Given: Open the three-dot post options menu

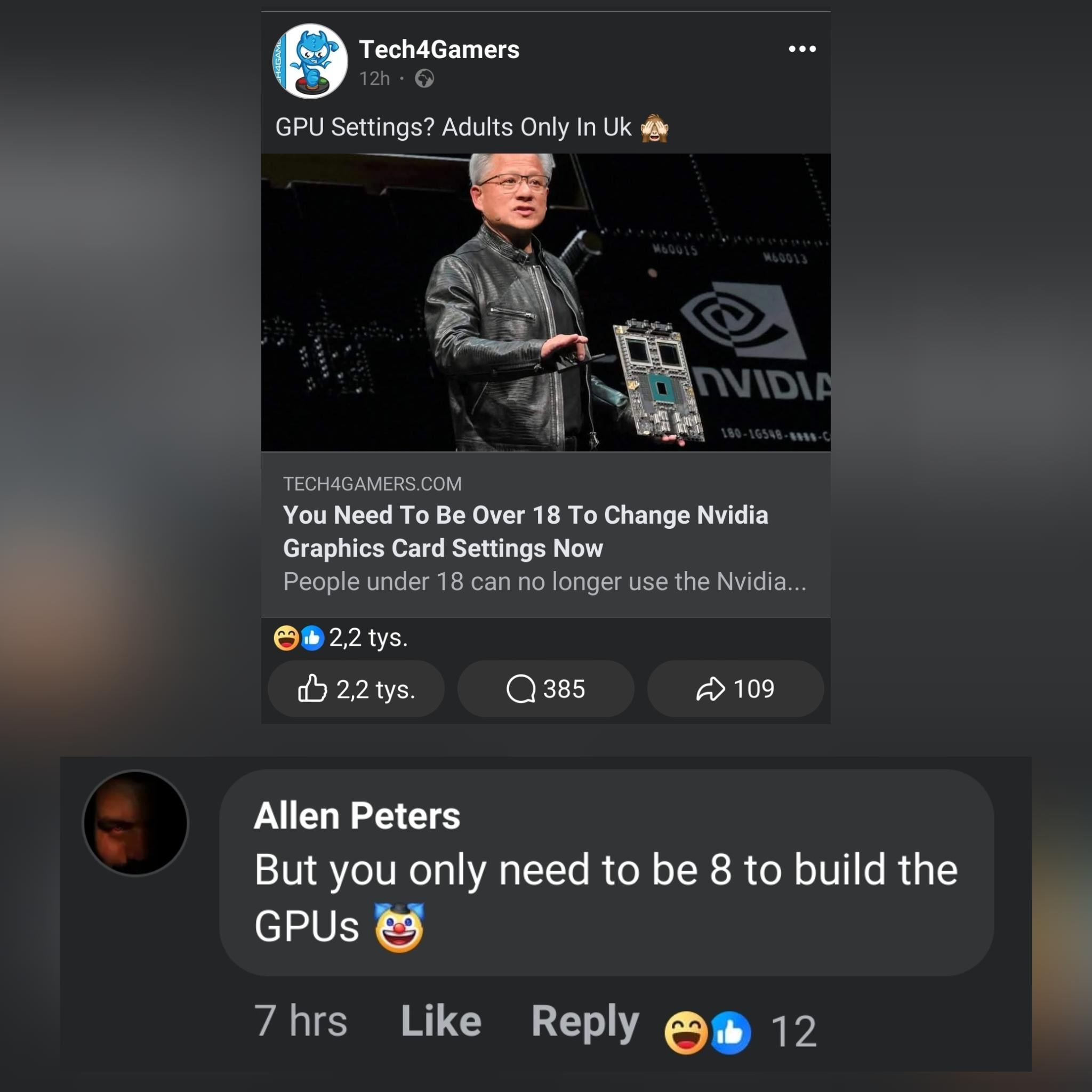Looking at the screenshot, I should point(802,49).
